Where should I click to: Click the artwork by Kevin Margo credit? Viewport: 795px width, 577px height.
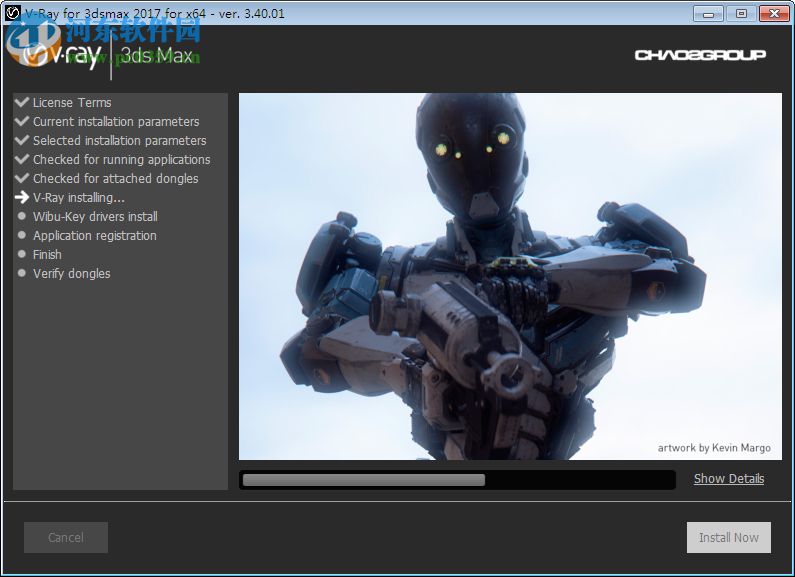point(714,448)
